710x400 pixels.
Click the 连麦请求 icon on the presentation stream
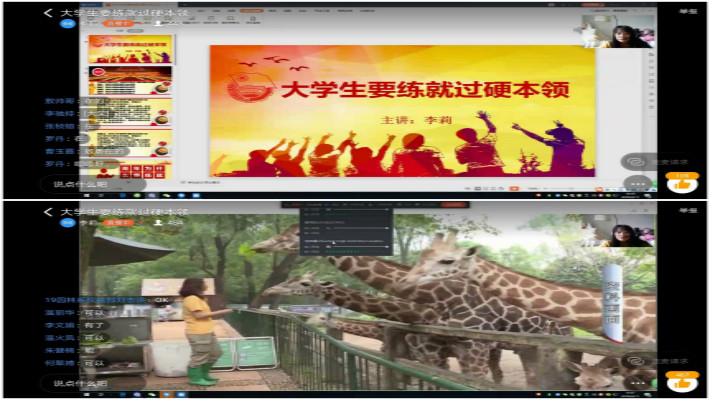point(635,161)
